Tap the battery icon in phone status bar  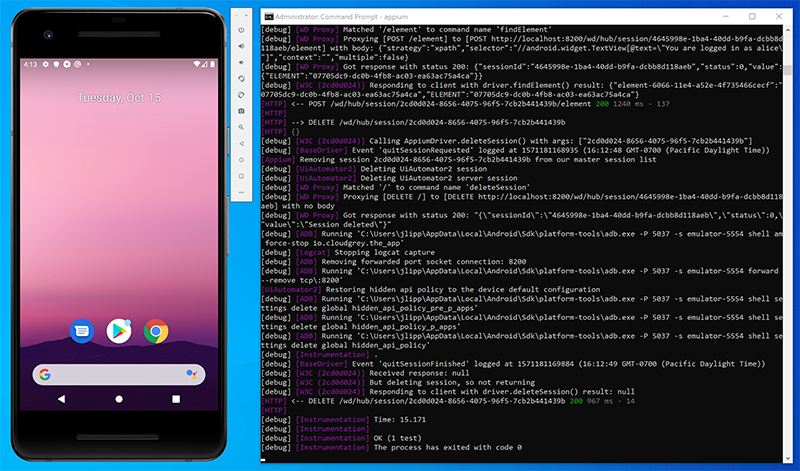click(x=212, y=64)
